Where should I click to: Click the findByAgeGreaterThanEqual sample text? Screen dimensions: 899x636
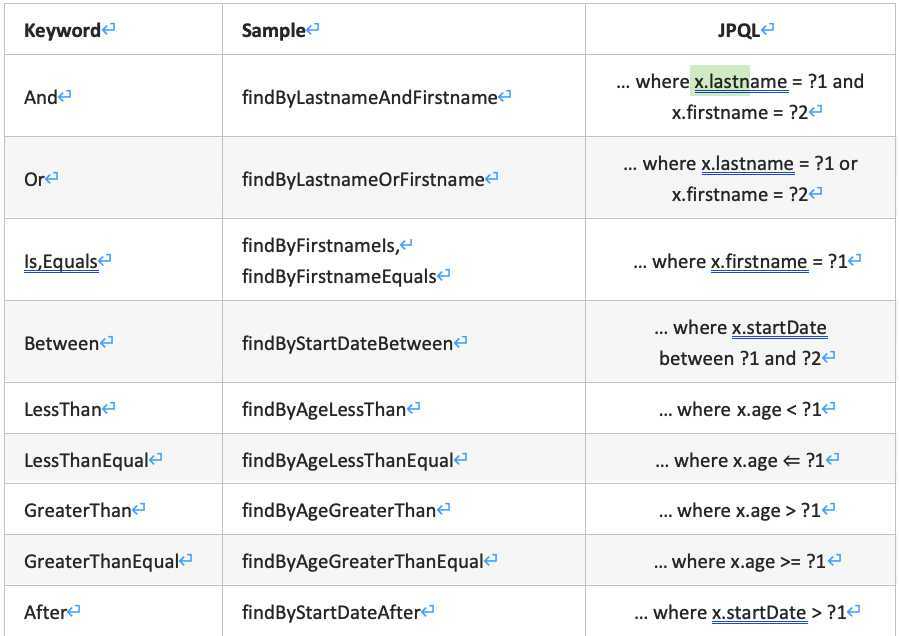(x=363, y=561)
